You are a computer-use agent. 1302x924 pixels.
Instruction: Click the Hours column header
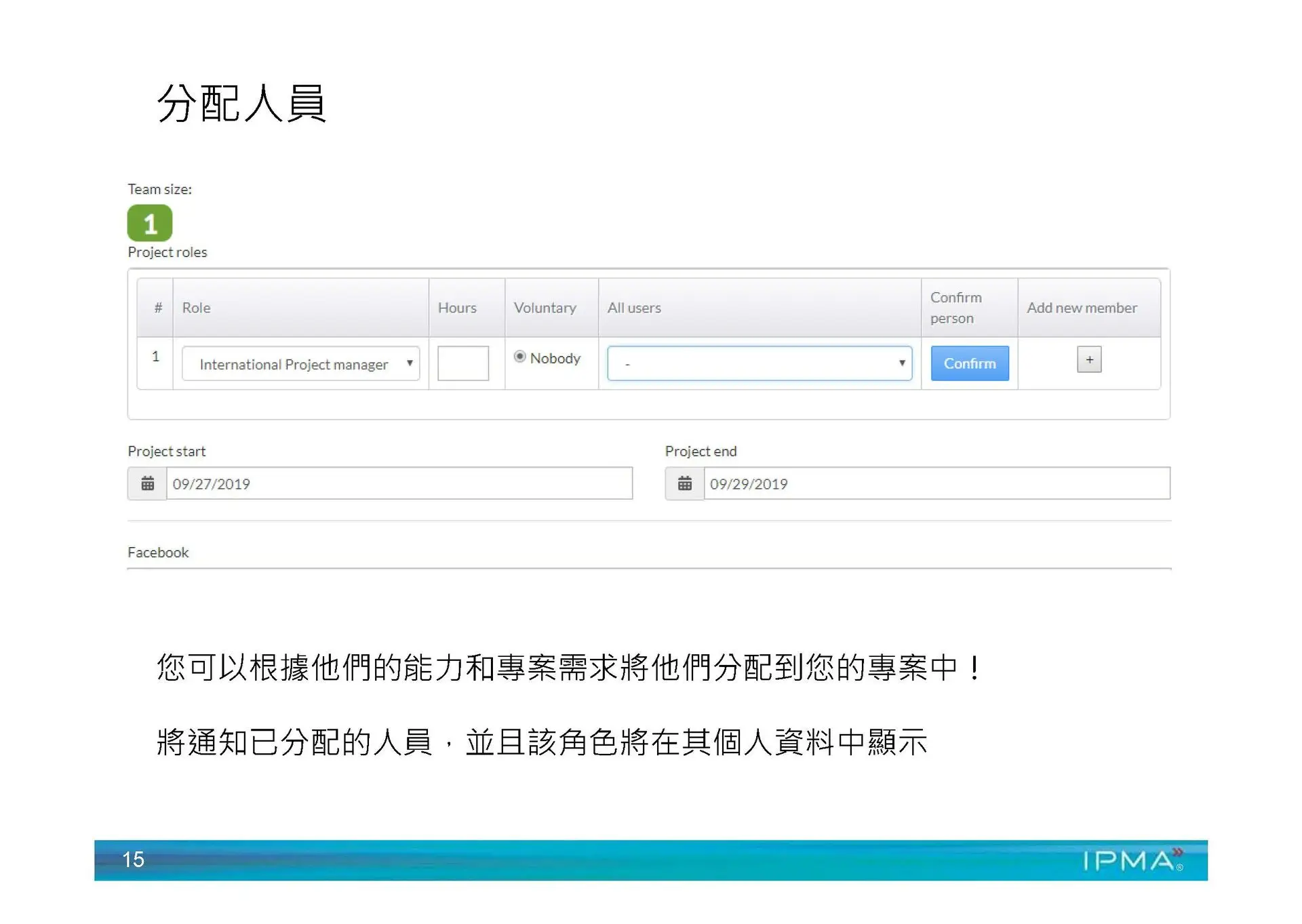457,308
